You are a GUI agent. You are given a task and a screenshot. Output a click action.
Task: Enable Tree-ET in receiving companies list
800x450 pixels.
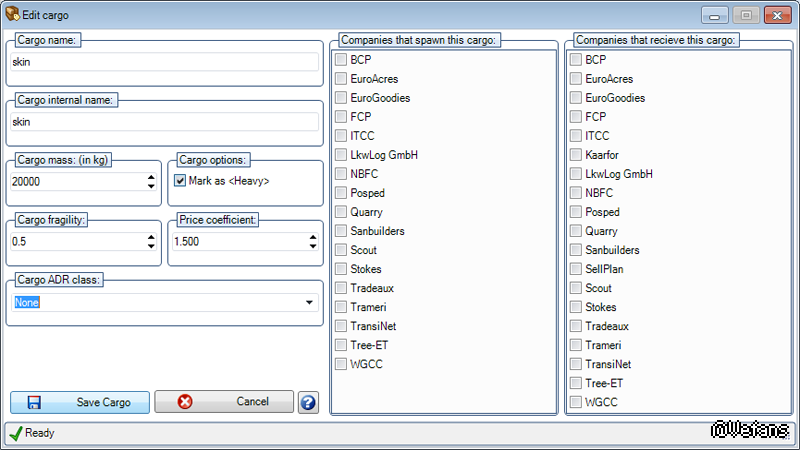576,383
